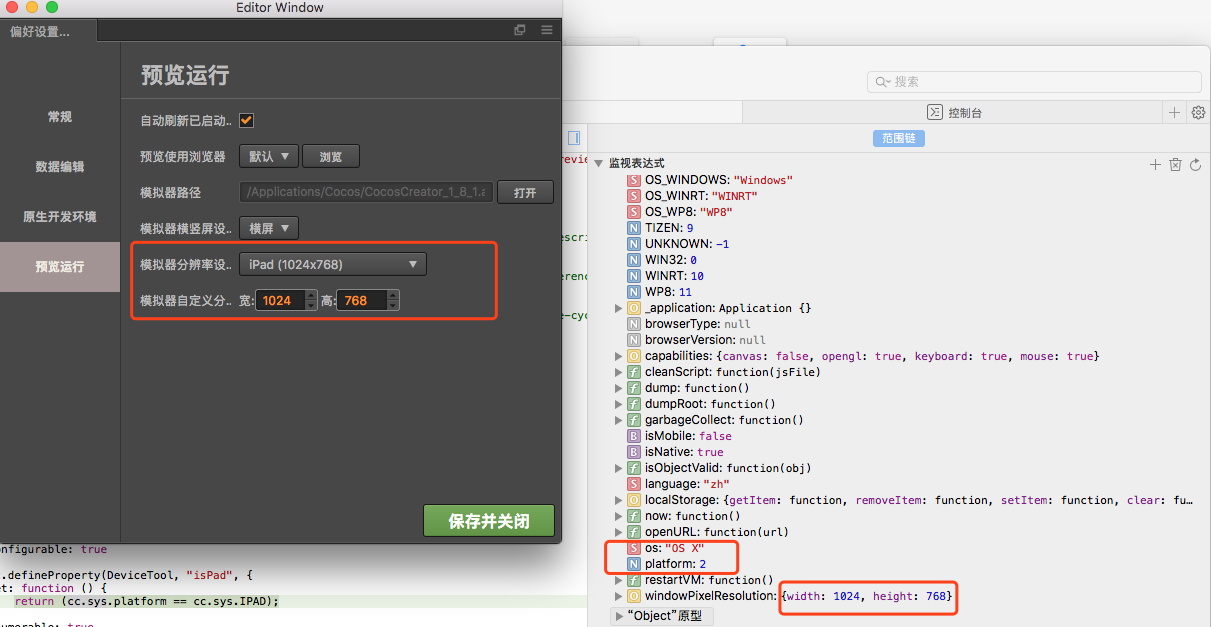Screen dimensions: 1211x627
Task: Select the 常规 preferences tab
Action: pos(60,117)
